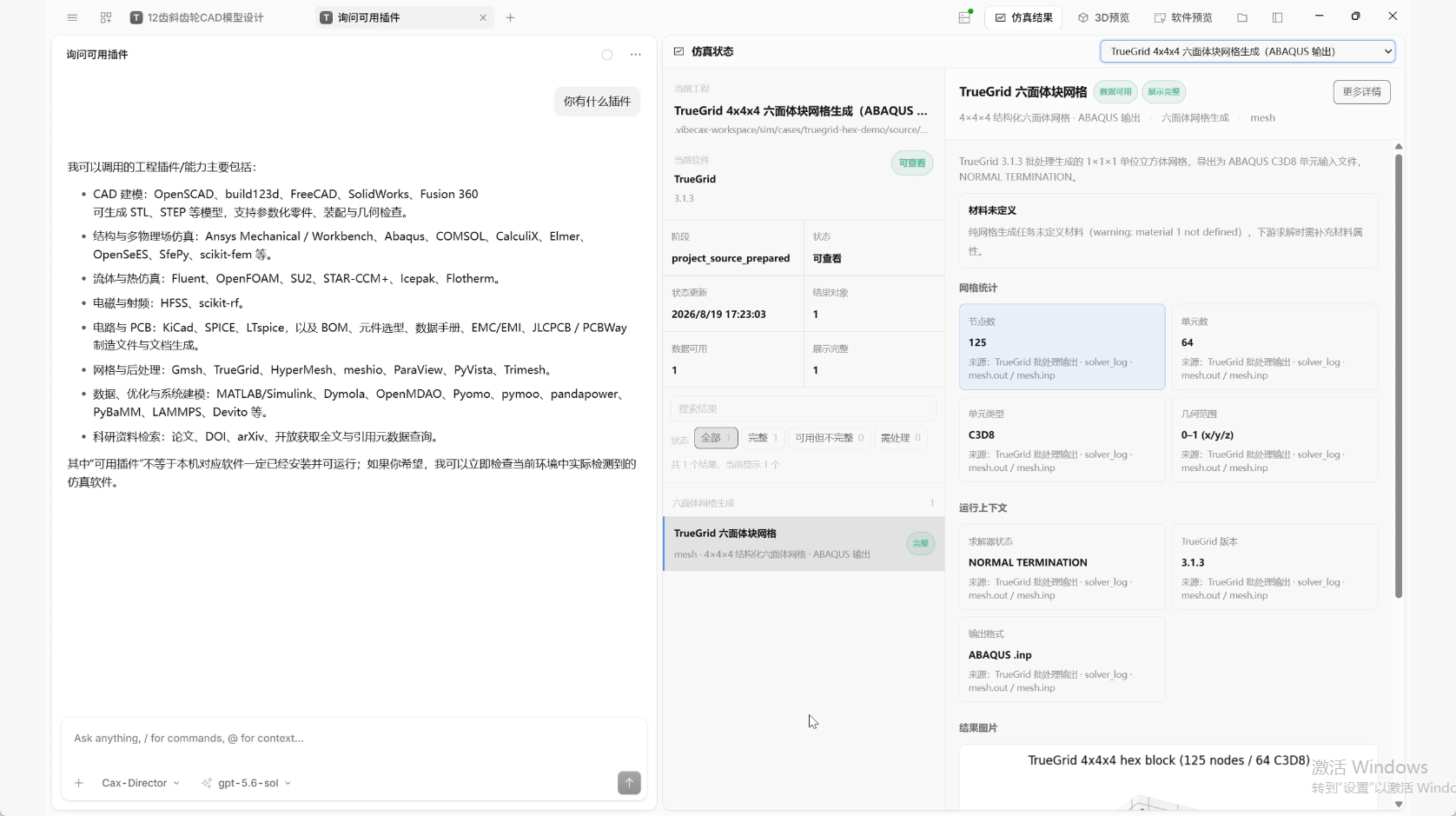Switch to the 仿真结果 tab
The width and height of the screenshot is (1456, 816).
[1024, 17]
